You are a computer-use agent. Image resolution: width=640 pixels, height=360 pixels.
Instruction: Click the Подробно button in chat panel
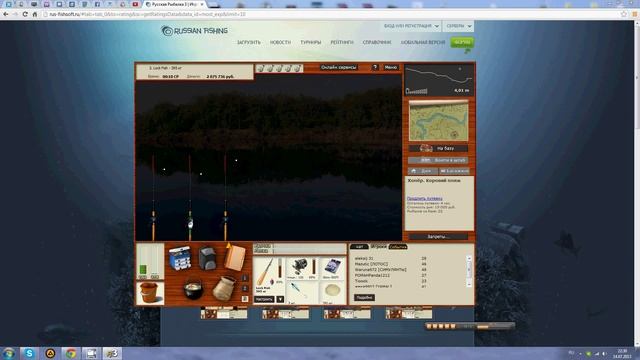(x=364, y=298)
